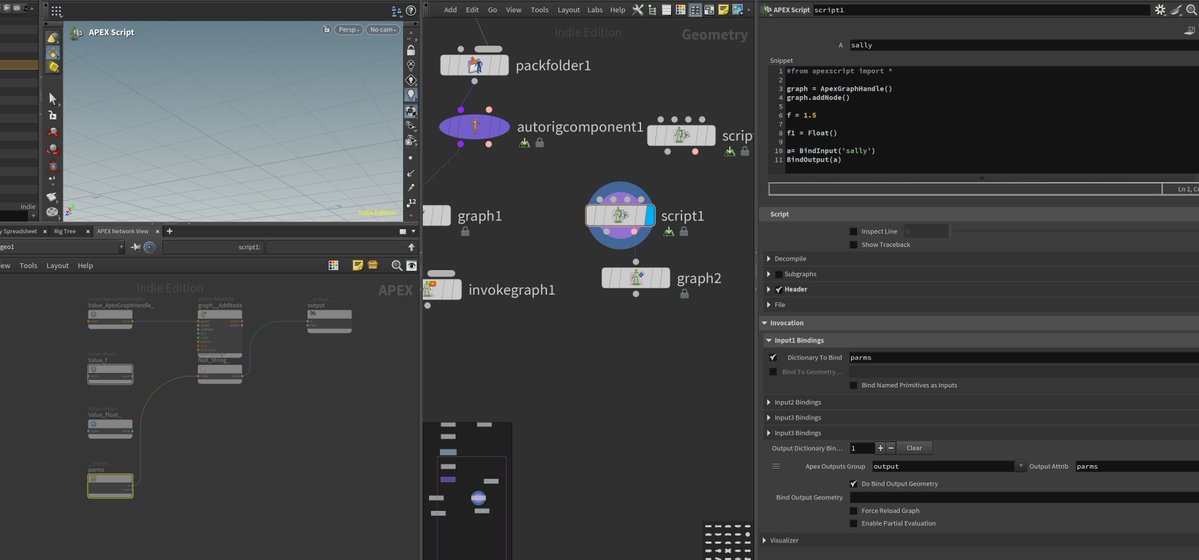Enable Show Traceback checkbox
Screen dimensions: 1199x560
tap(853, 245)
